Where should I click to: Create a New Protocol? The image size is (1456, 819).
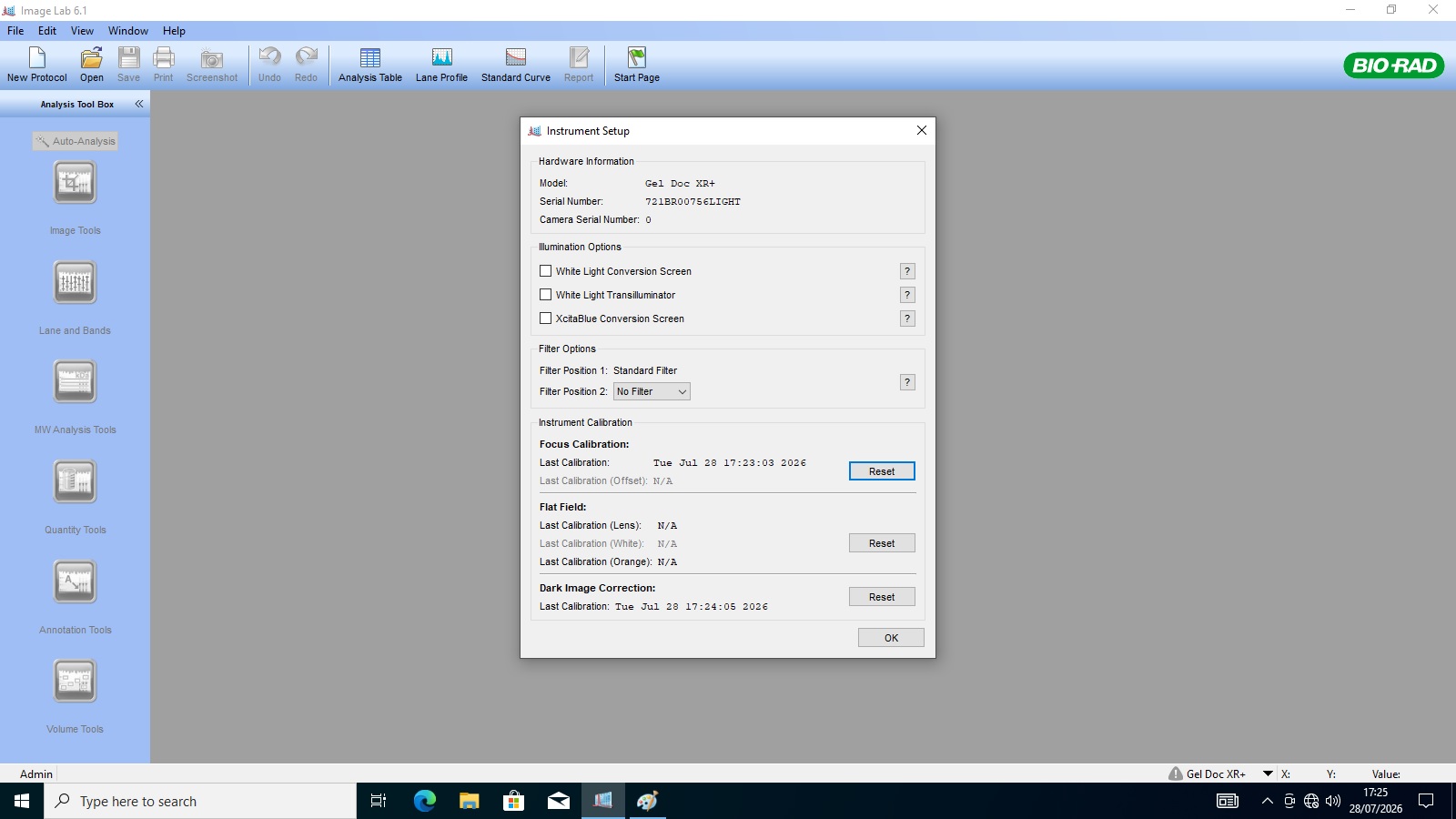pos(36,65)
